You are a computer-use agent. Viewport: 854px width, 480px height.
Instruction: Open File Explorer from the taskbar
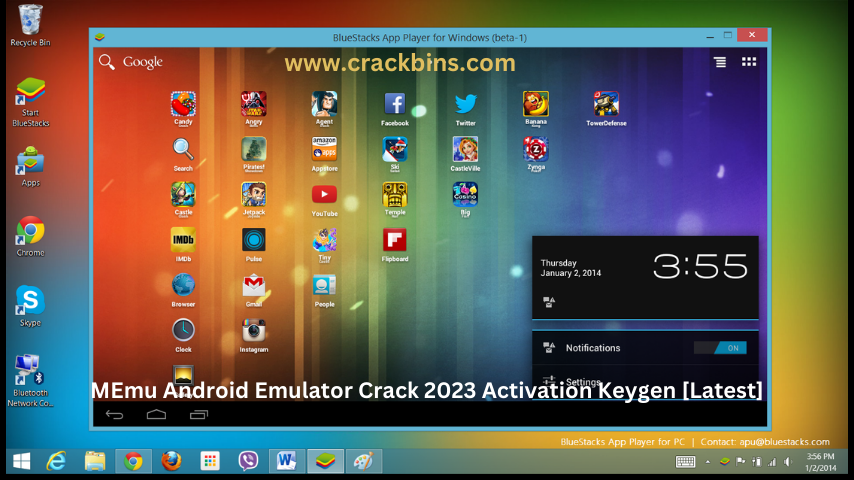95,461
